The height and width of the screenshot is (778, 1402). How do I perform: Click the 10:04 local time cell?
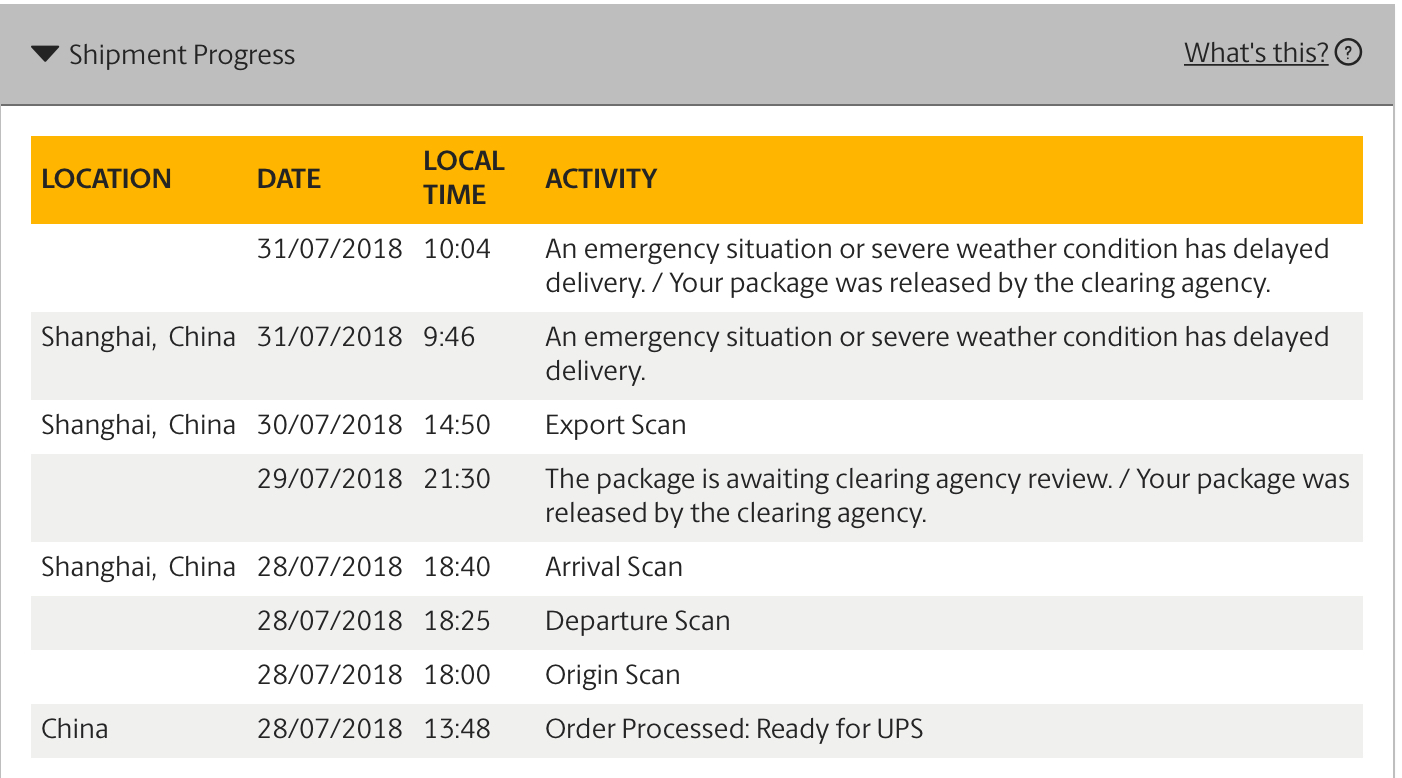(457, 248)
